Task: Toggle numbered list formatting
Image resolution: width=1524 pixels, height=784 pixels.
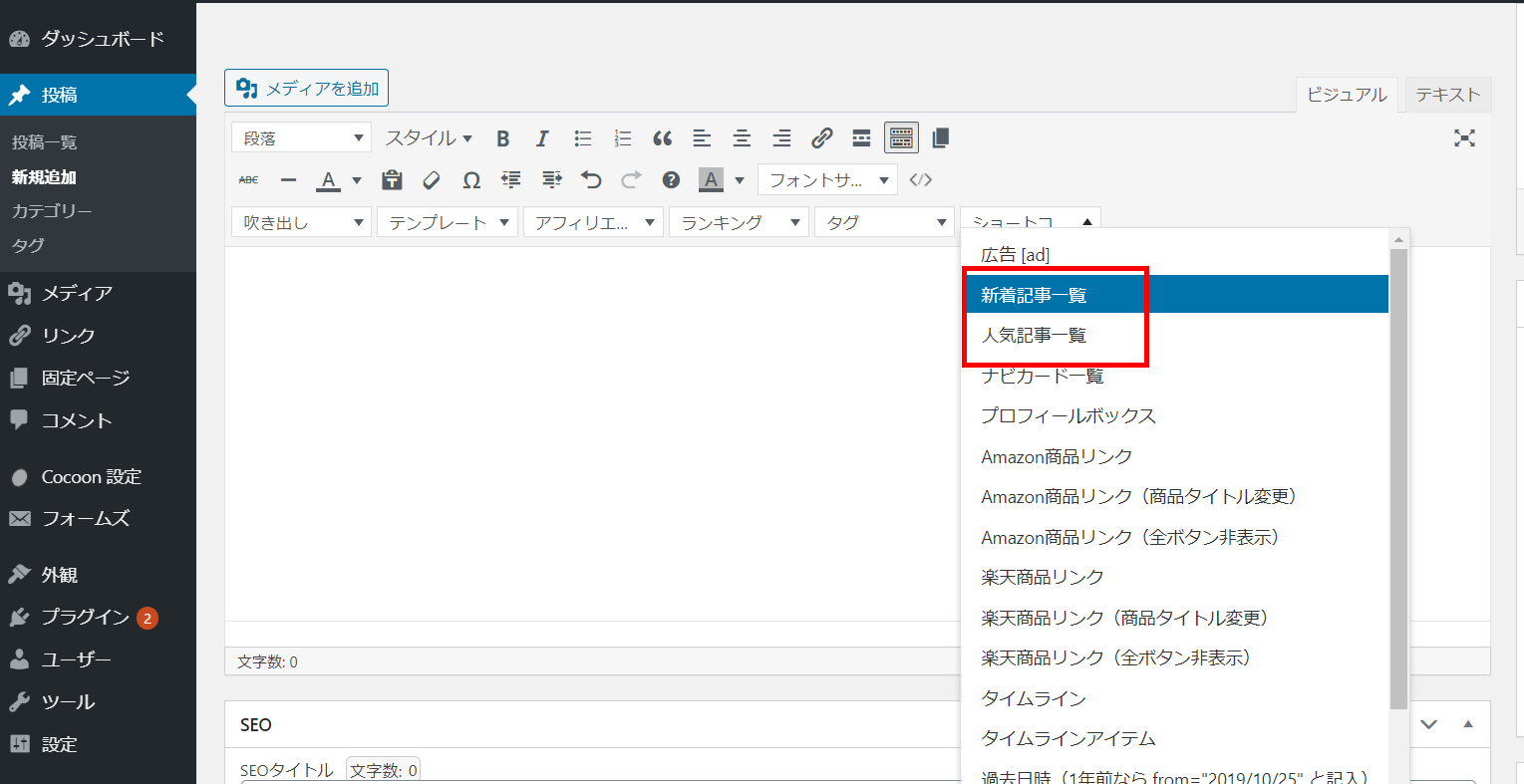Action: [623, 138]
